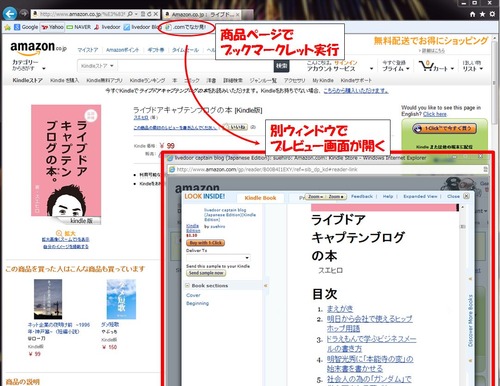This screenshot has width=500, height=386.
Task: Open the カテゴリー category dropdown
Action: (x=29, y=65)
